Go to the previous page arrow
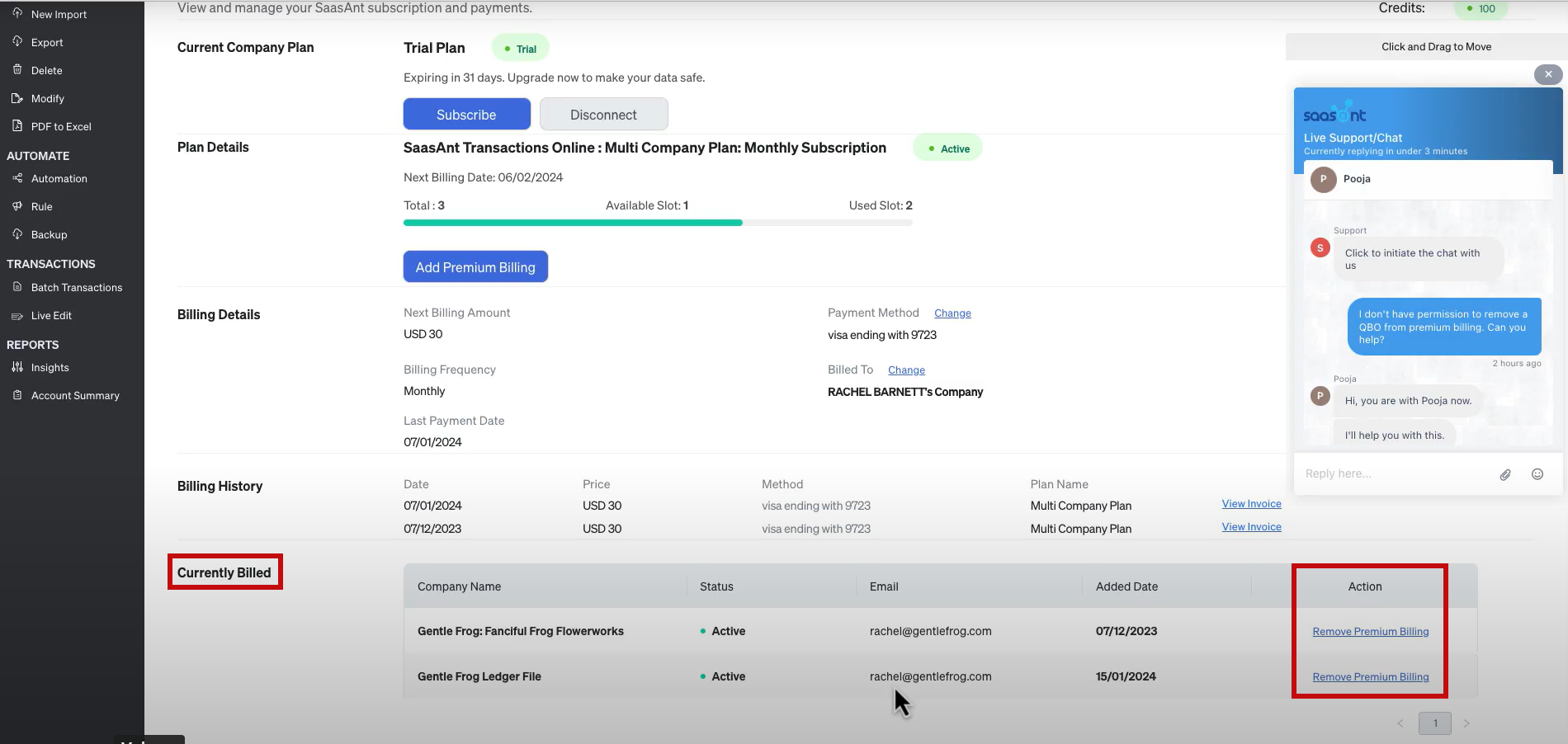1568x744 pixels. click(1400, 723)
